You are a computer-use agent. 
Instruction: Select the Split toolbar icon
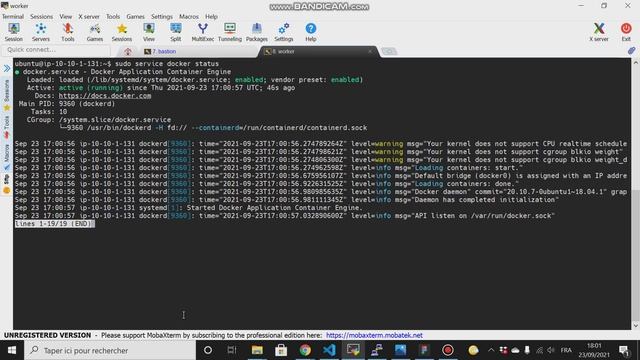(176, 32)
